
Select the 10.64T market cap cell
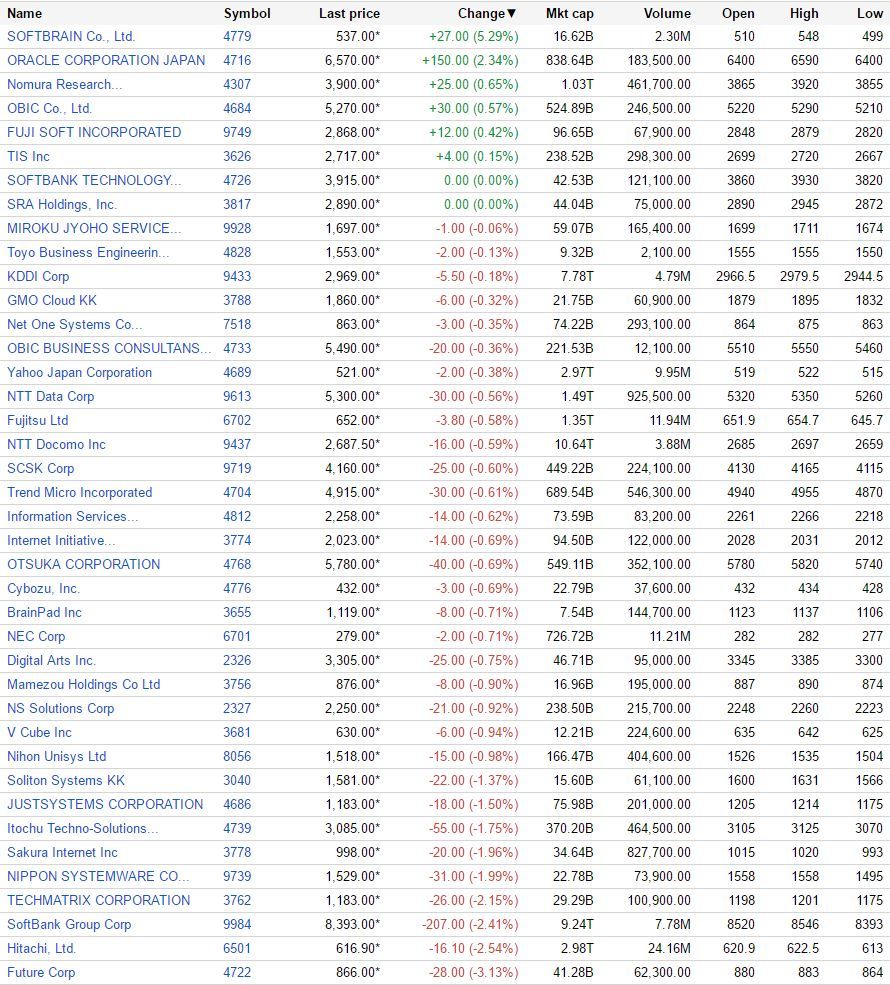pyautogui.click(x=573, y=444)
